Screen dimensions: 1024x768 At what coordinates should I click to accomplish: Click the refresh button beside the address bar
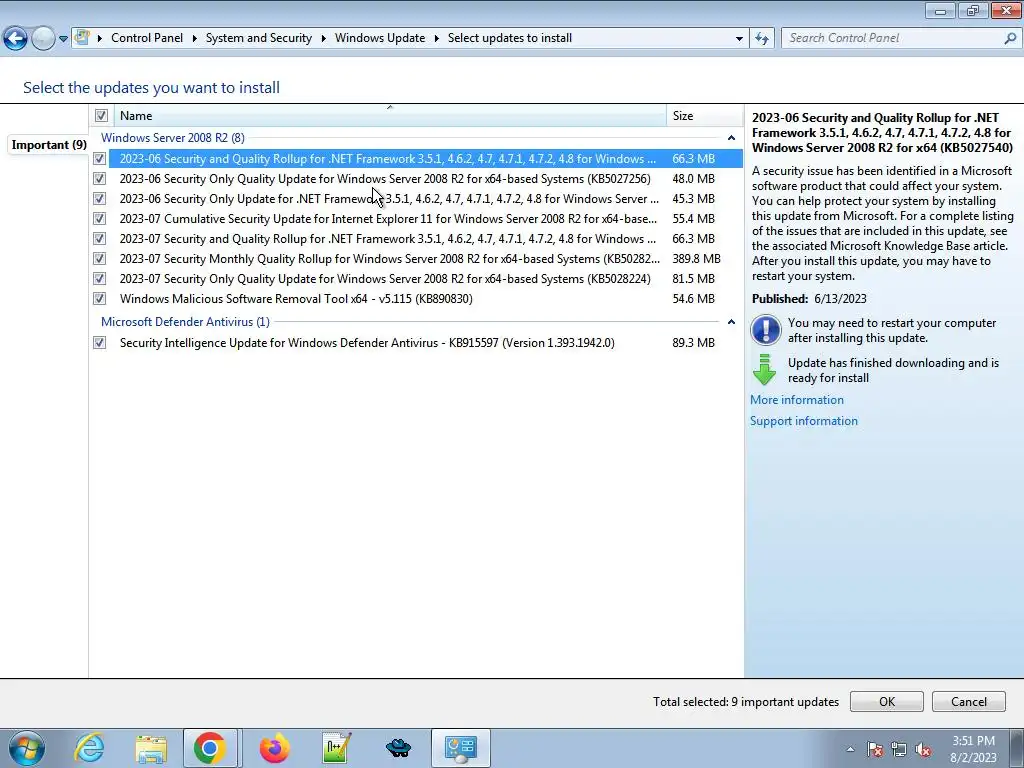coord(761,38)
